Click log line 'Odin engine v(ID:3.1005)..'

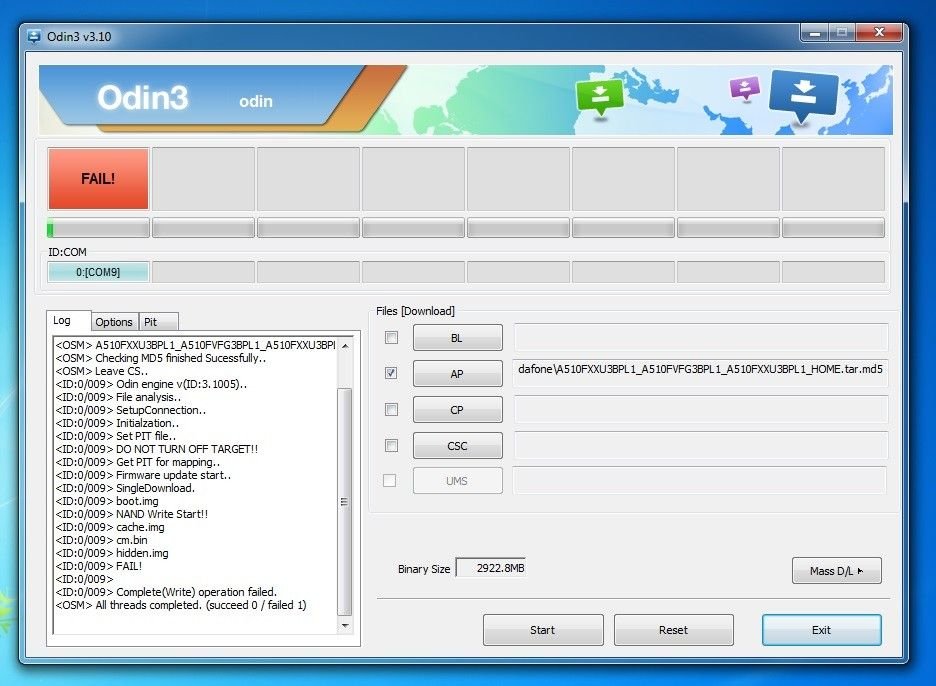(152, 384)
